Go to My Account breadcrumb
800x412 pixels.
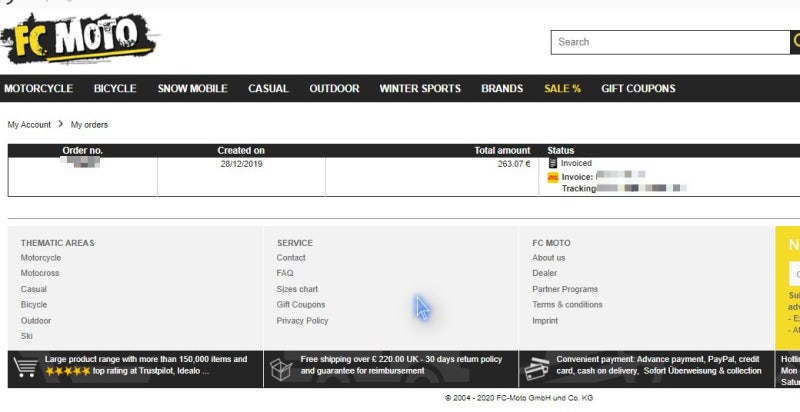(x=29, y=124)
